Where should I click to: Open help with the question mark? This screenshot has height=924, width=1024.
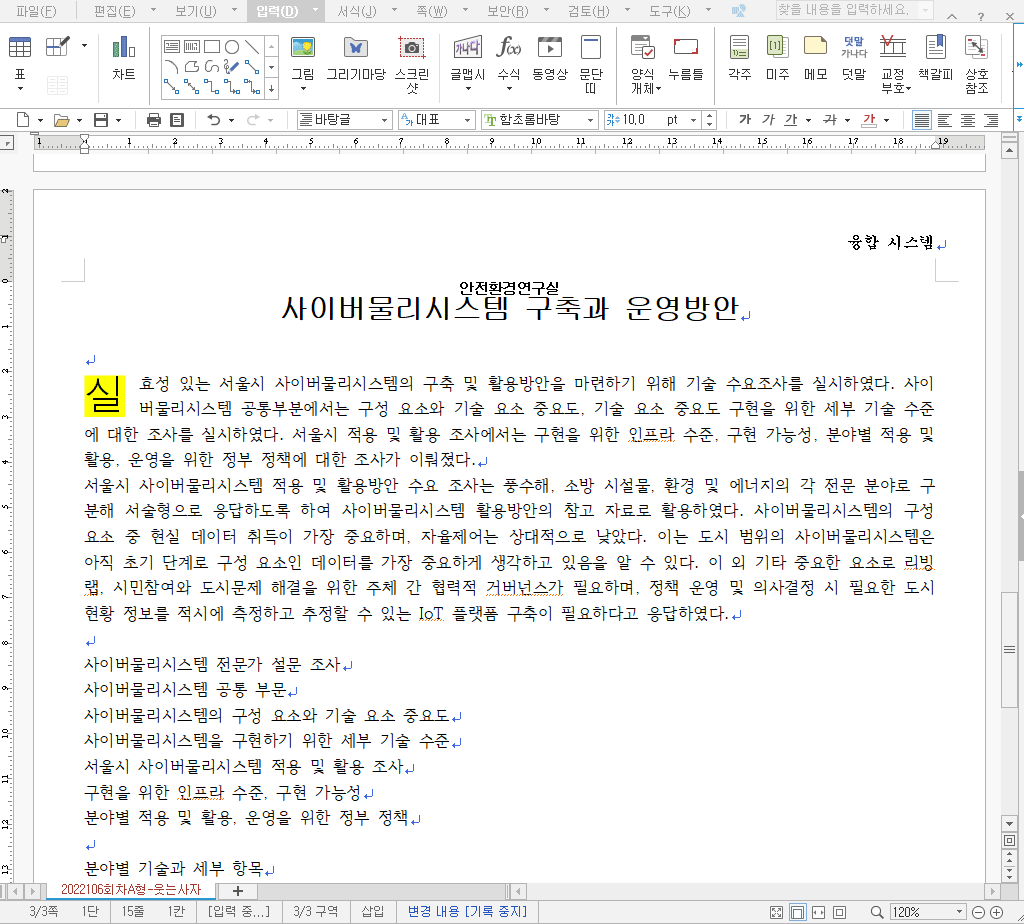982,16
